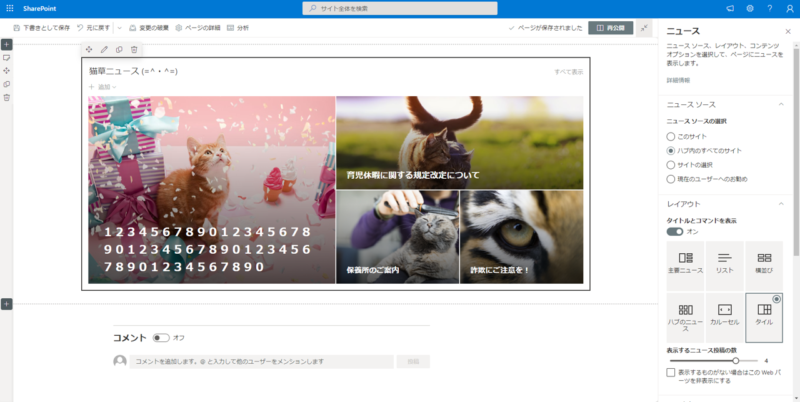800x402 pixels.
Task: Check the hide web part when empty checkbox
Action: pyautogui.click(x=671, y=372)
